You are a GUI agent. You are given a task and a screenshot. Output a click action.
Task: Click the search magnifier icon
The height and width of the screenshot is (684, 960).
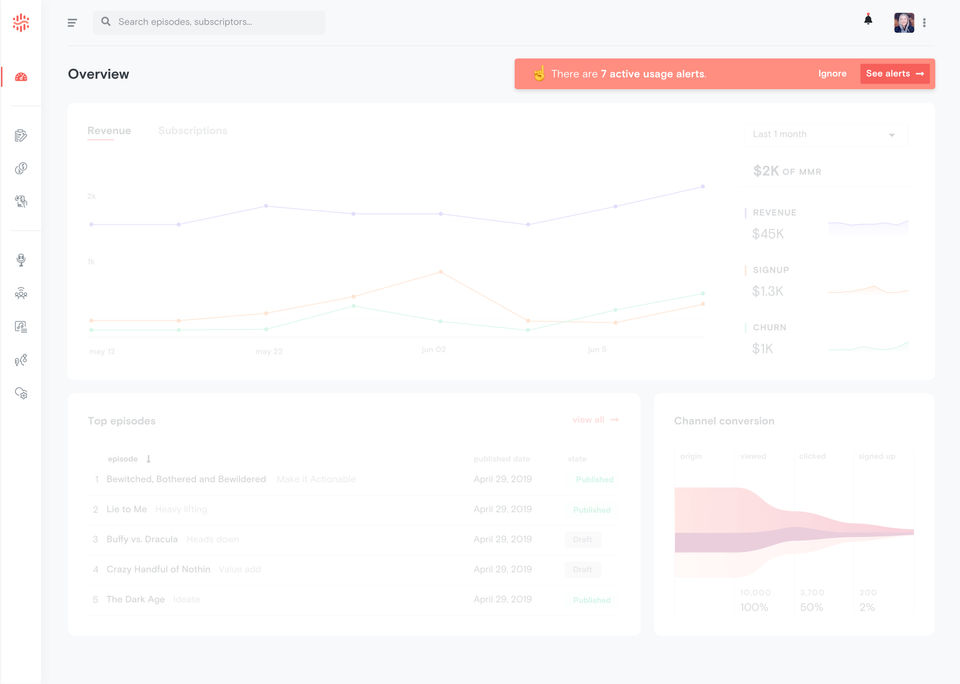coord(106,21)
